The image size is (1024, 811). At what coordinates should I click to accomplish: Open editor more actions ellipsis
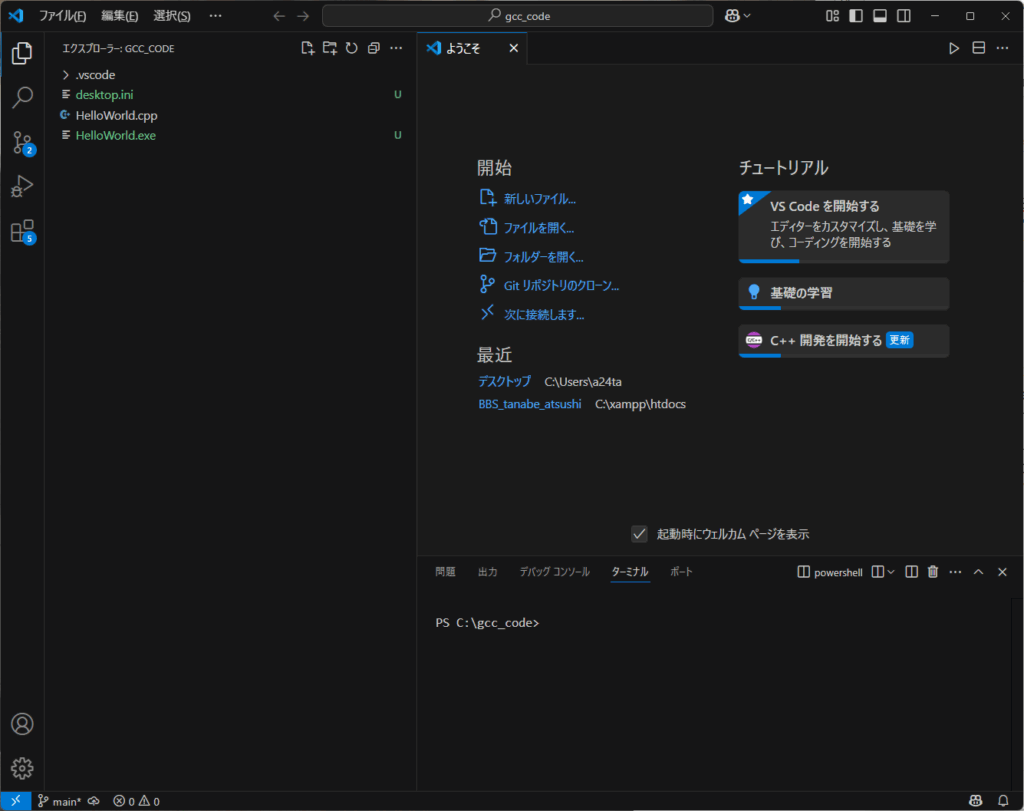click(x=1002, y=48)
